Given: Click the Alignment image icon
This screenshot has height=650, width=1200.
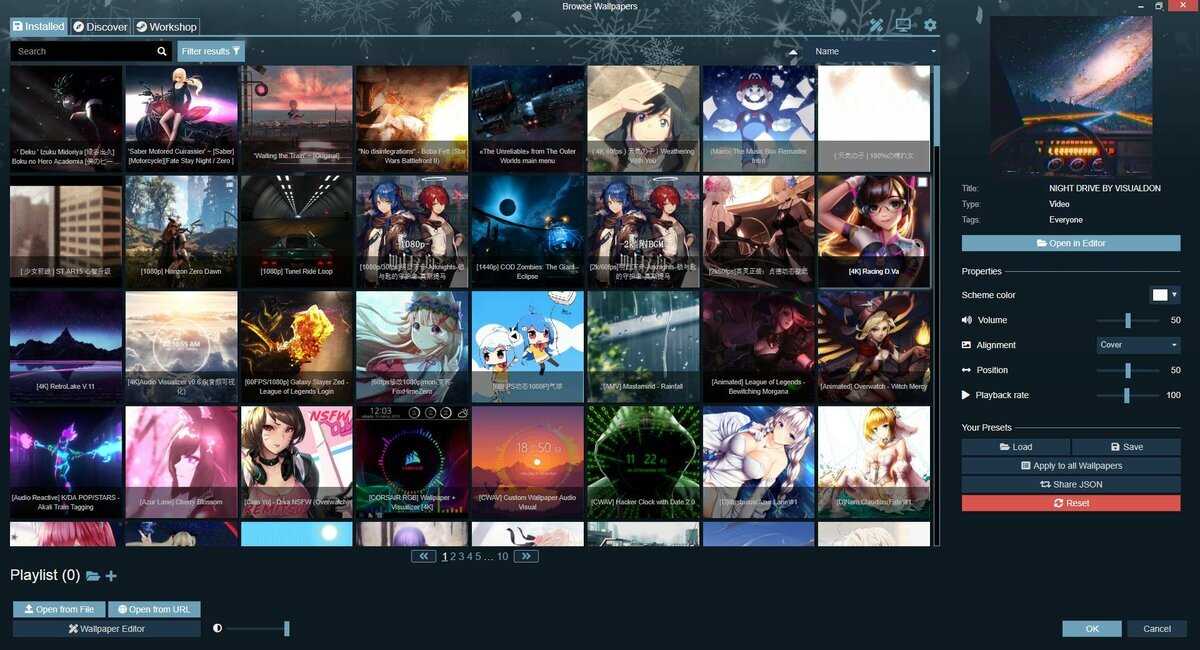Looking at the screenshot, I should point(967,345).
